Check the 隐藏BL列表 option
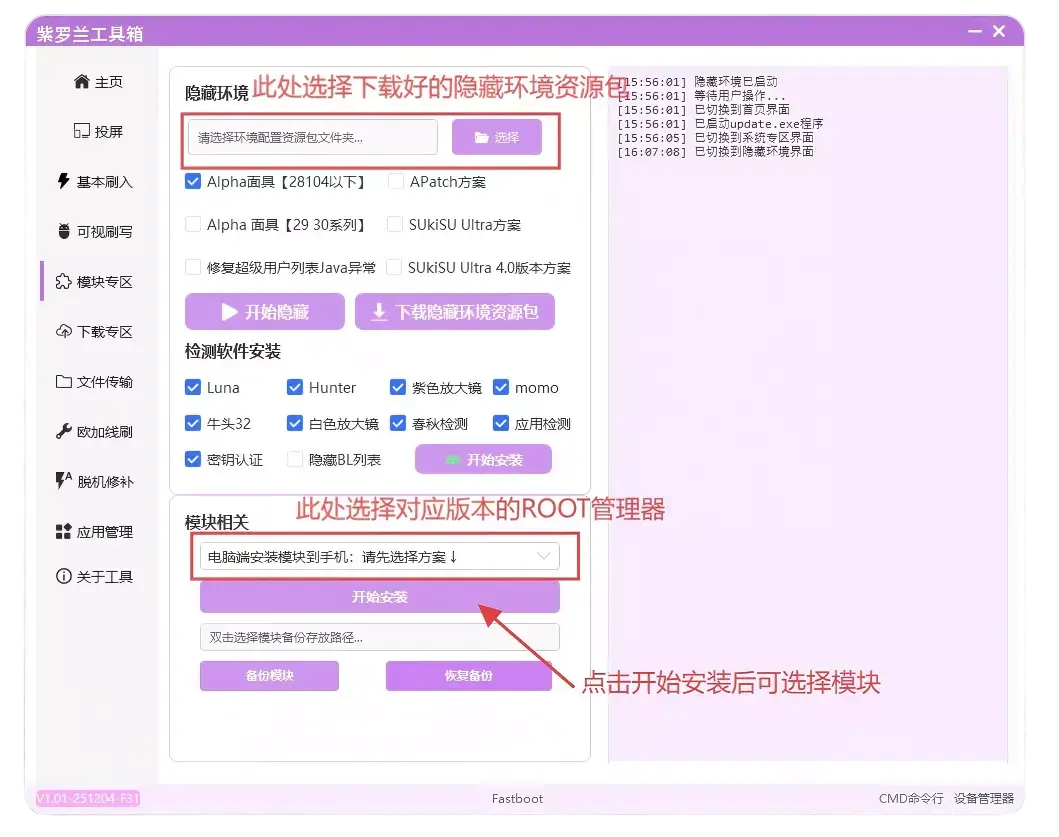The image size is (1059, 837). tap(296, 459)
